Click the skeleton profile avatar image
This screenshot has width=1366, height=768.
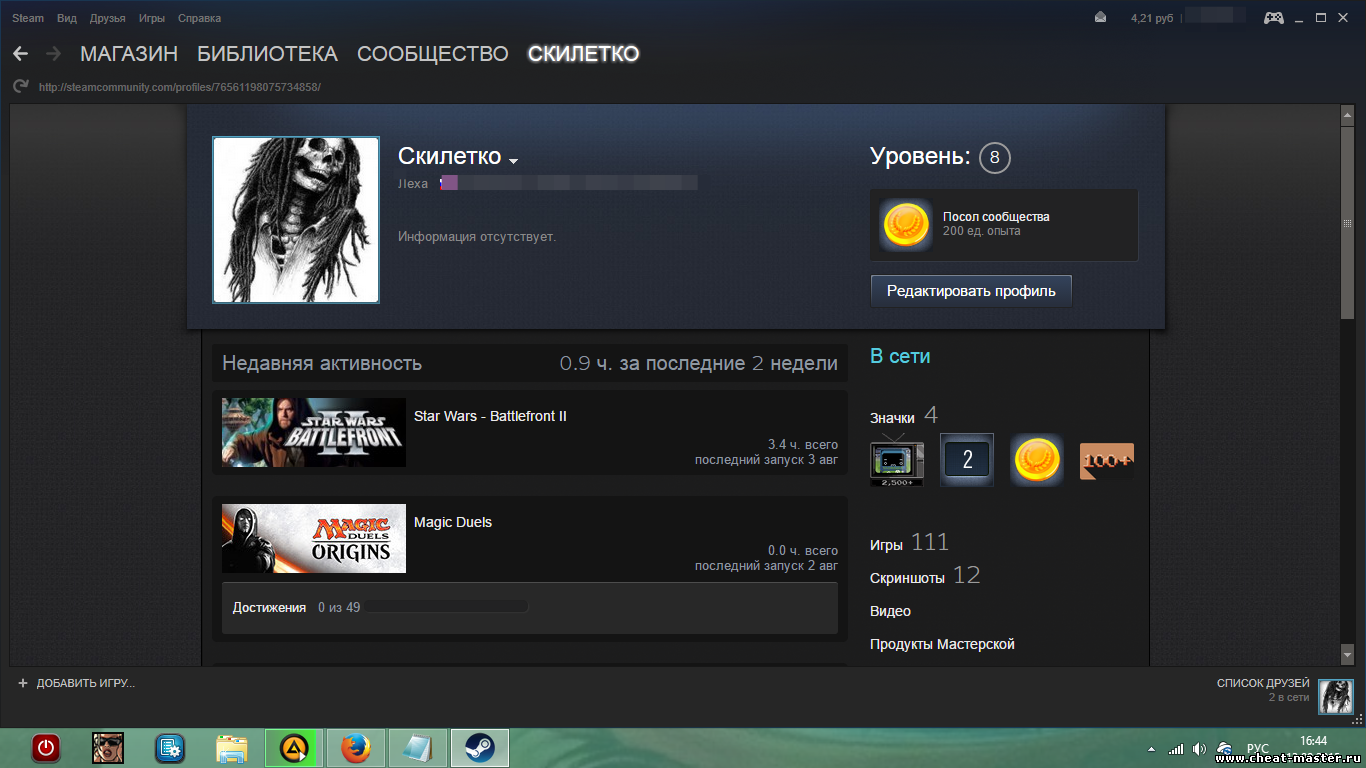[x=296, y=220]
